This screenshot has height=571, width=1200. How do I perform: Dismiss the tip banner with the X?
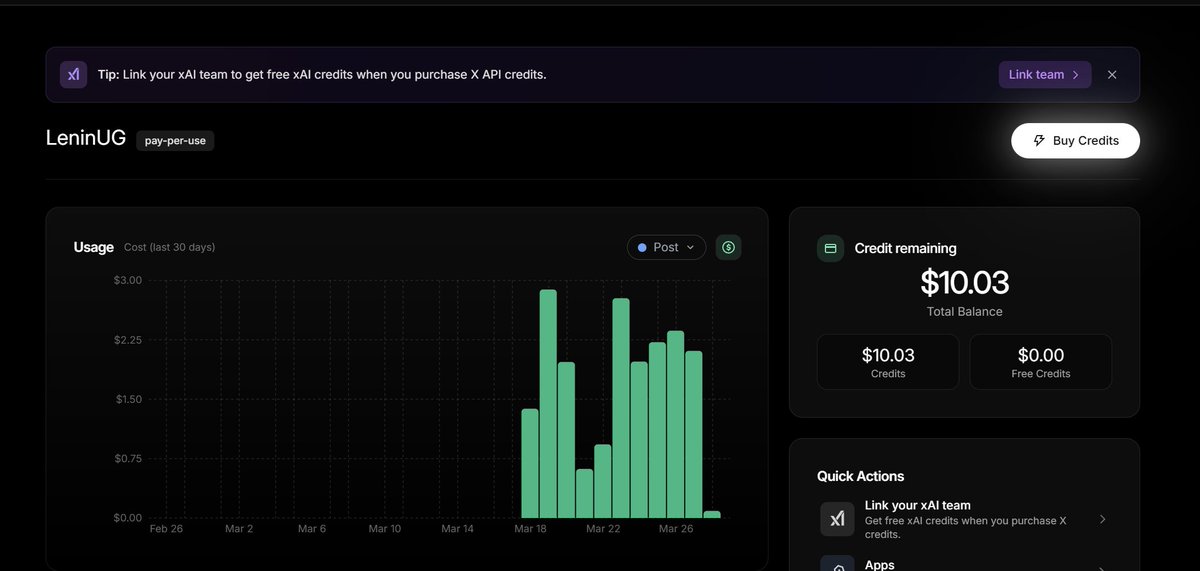[x=1112, y=75]
